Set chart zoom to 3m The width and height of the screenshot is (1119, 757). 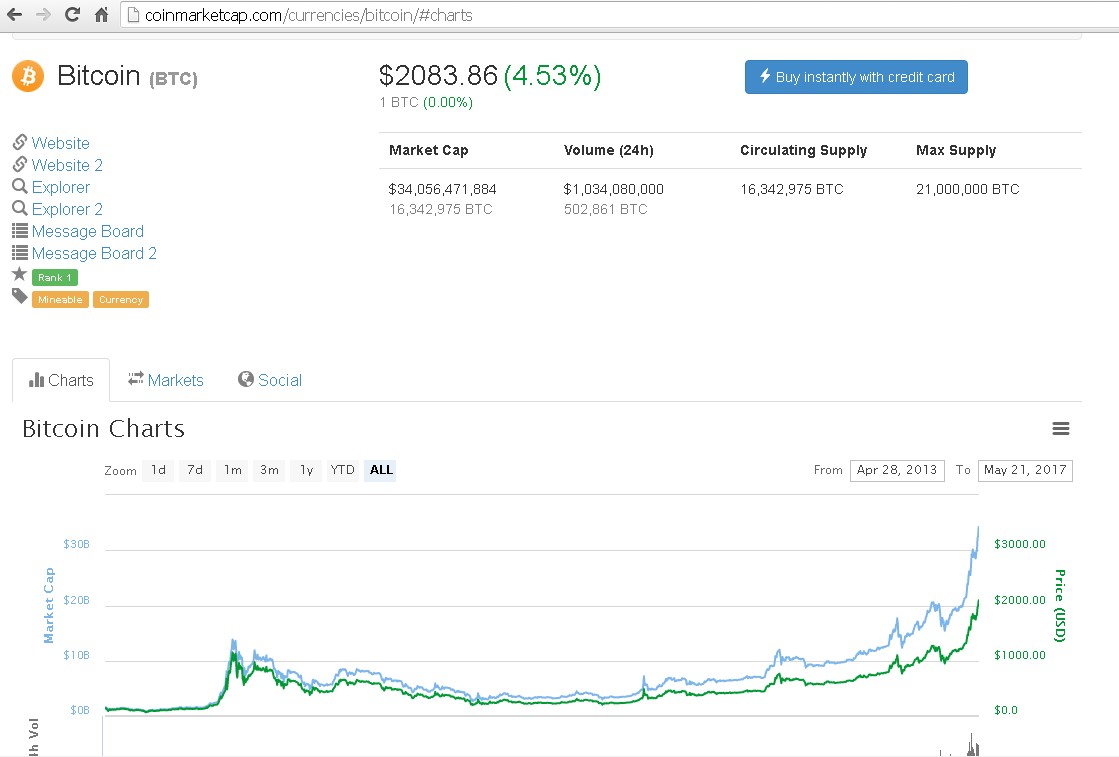(x=269, y=469)
